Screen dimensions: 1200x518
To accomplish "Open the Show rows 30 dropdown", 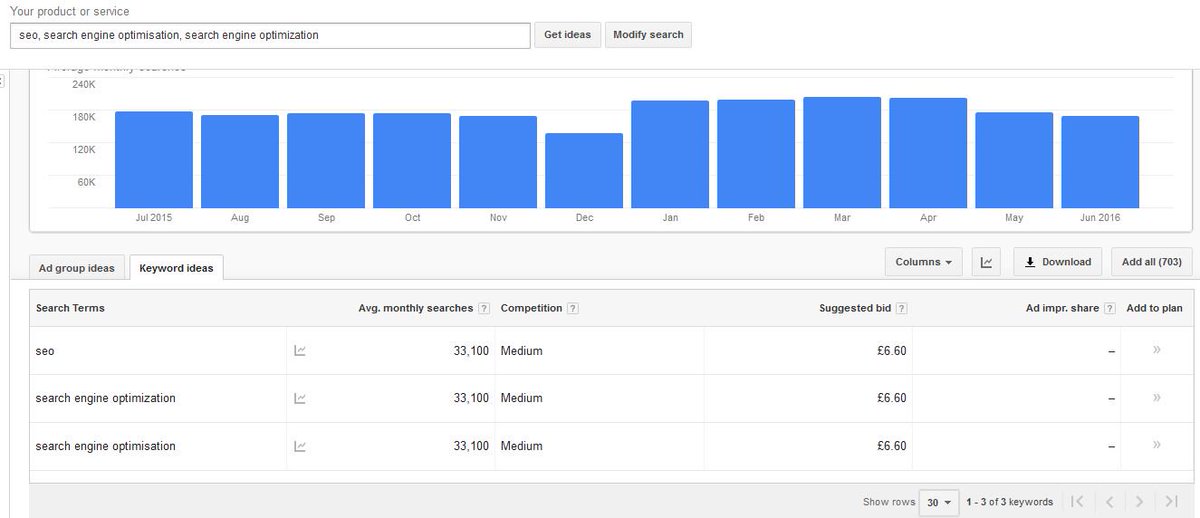I will click(940, 502).
